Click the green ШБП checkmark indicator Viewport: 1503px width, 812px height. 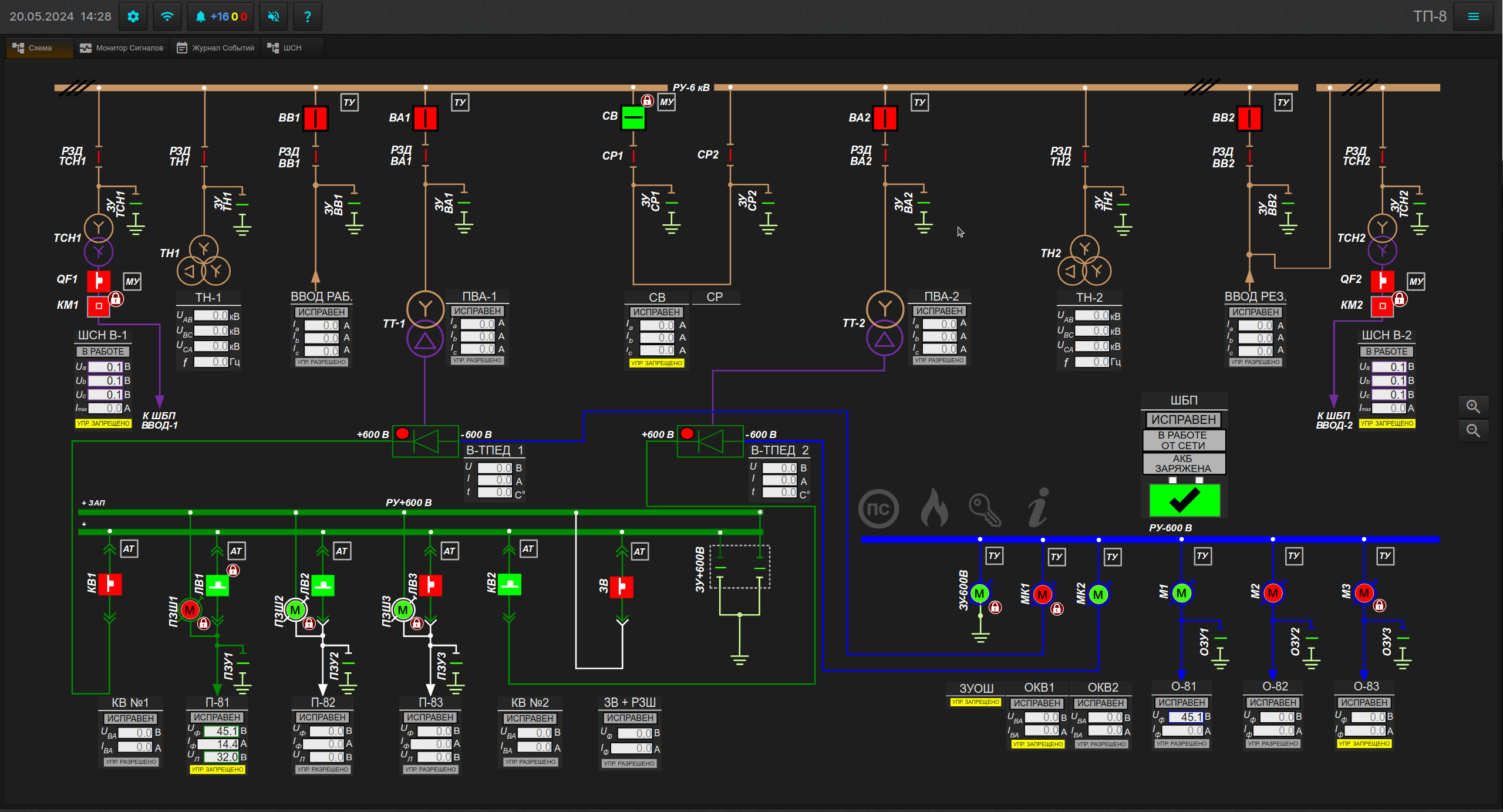tap(1185, 500)
